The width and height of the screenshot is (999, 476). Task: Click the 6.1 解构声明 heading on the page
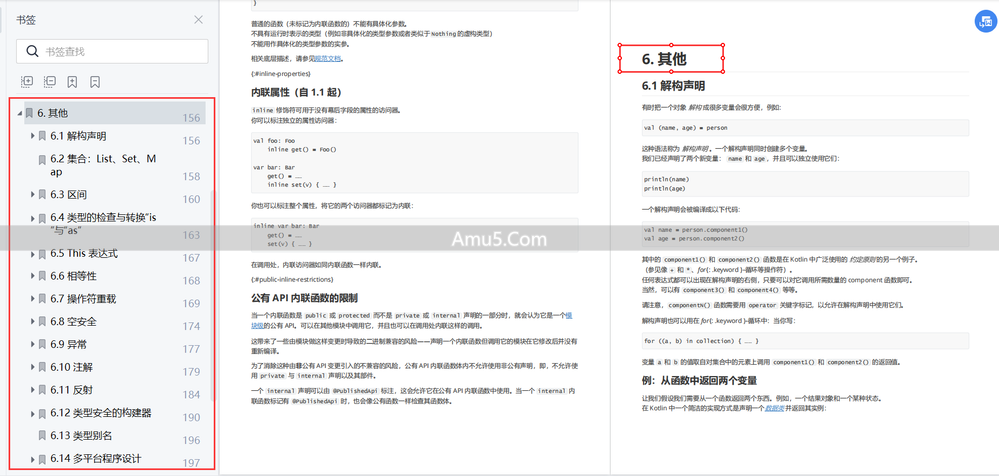pyautogui.click(x=673, y=85)
